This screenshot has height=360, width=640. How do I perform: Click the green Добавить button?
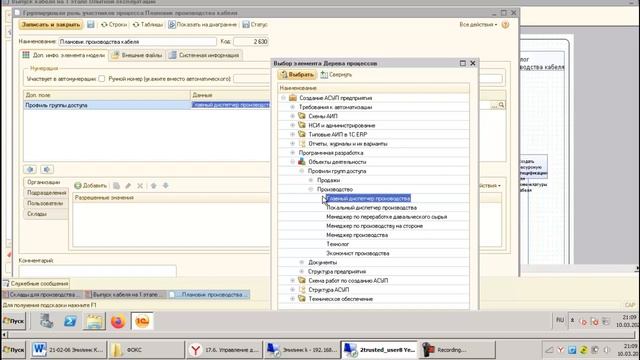91,186
